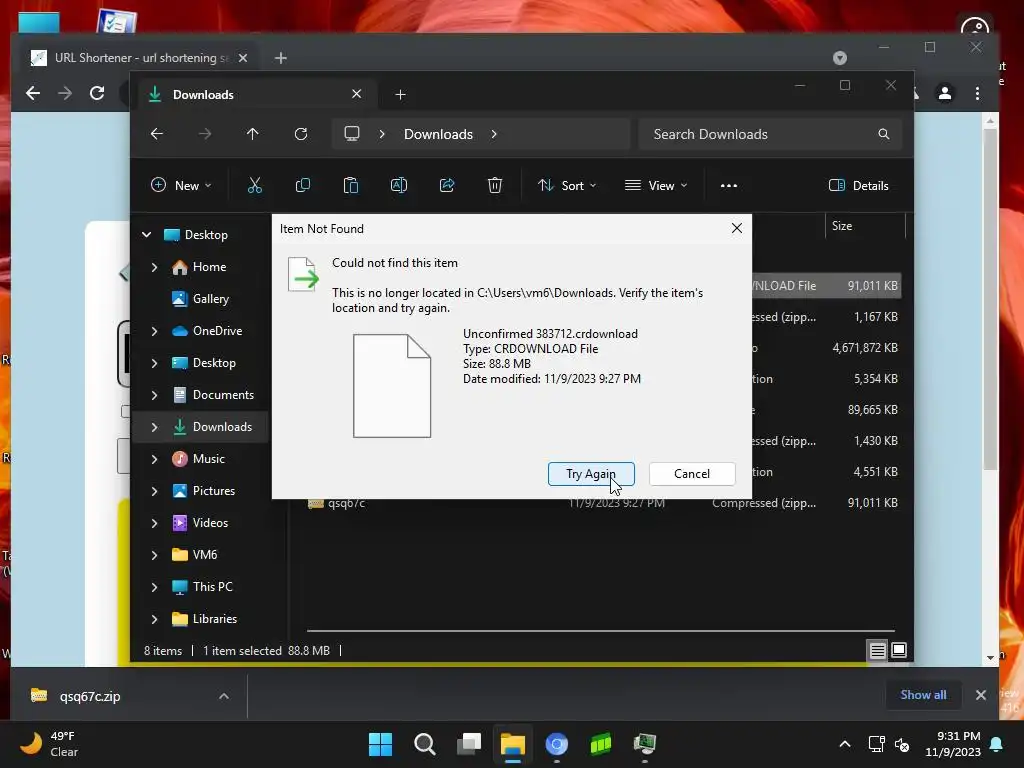
Task: Click Show all downloads
Action: click(x=923, y=695)
